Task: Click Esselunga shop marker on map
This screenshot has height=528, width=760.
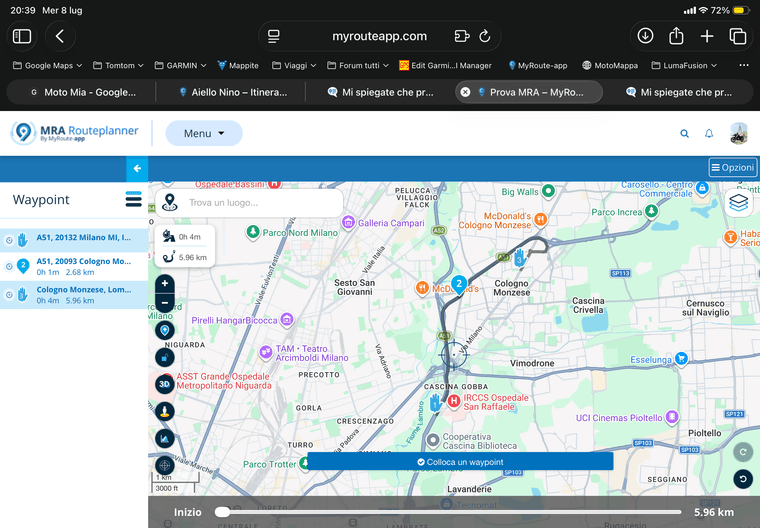Action: 681,359
